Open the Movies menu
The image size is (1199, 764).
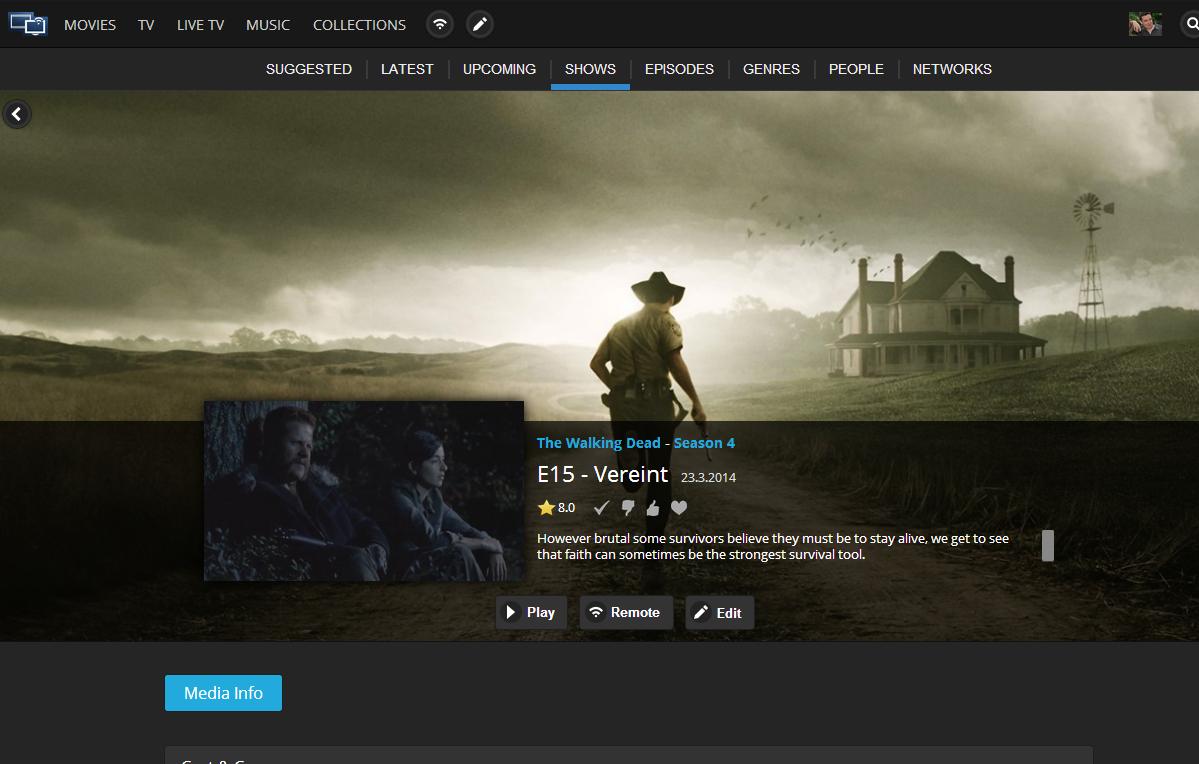(x=90, y=25)
